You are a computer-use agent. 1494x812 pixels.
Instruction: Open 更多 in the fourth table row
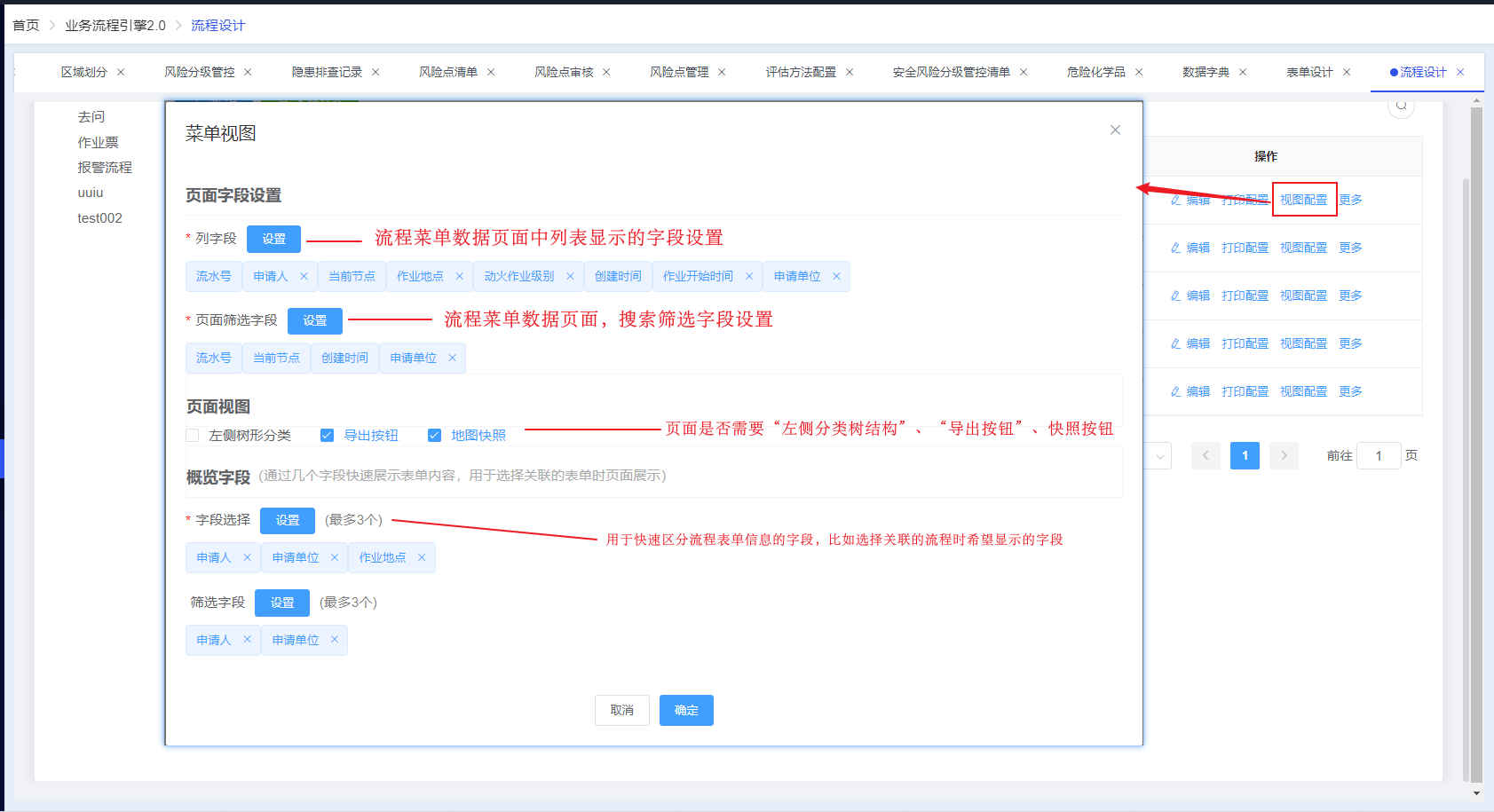pyautogui.click(x=1350, y=343)
